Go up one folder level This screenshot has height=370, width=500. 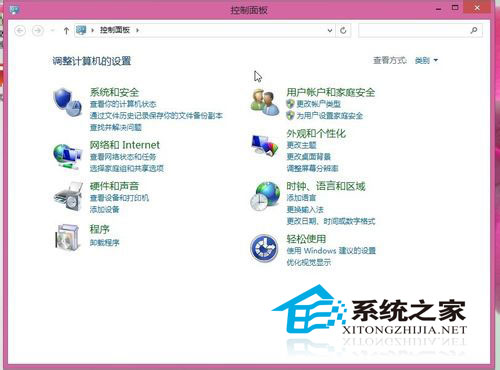tap(66, 31)
